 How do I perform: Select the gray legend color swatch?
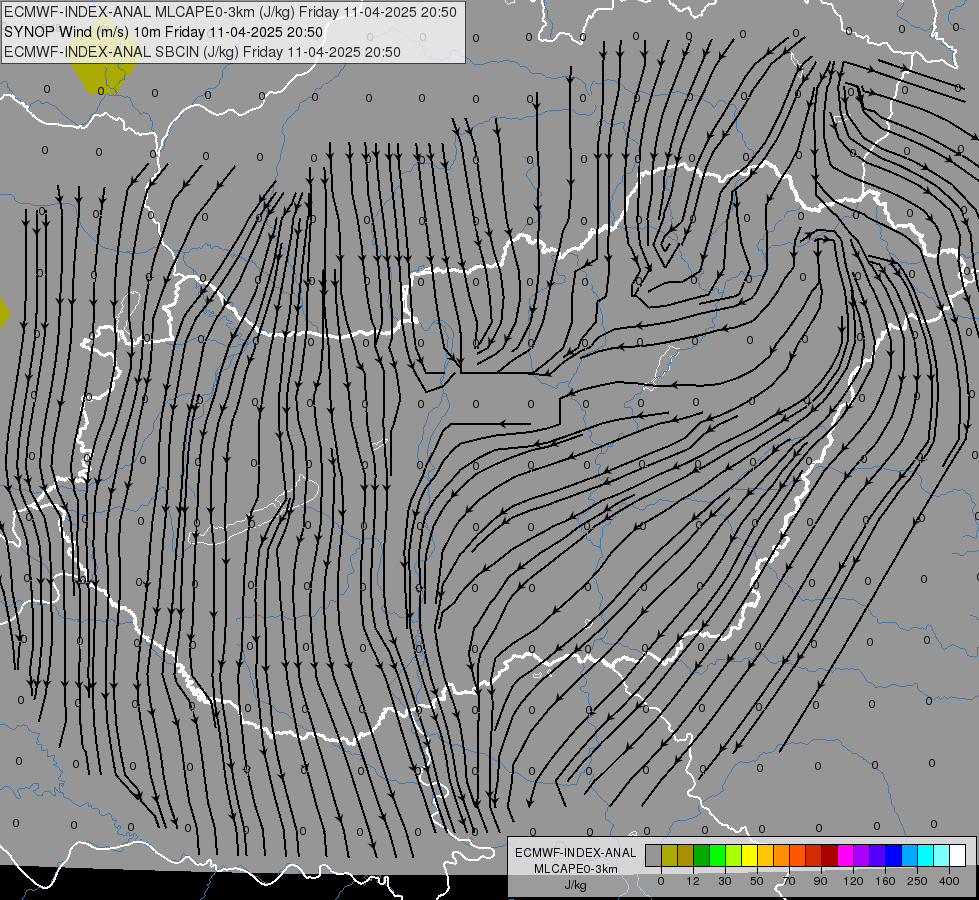tap(653, 855)
